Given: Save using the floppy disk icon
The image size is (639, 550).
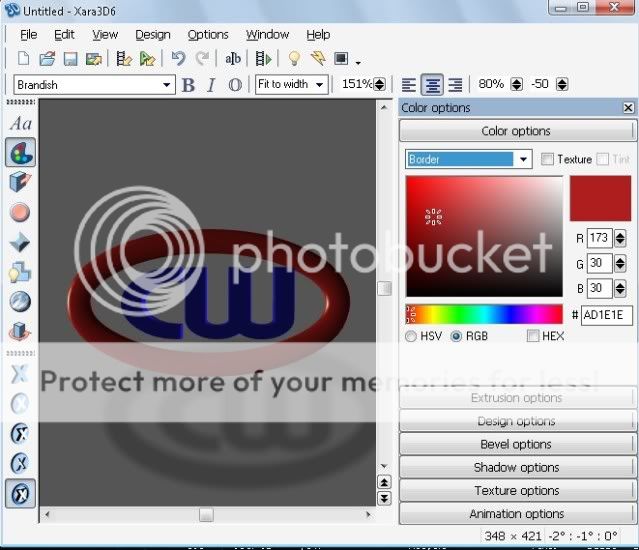Looking at the screenshot, I should coord(71,59).
